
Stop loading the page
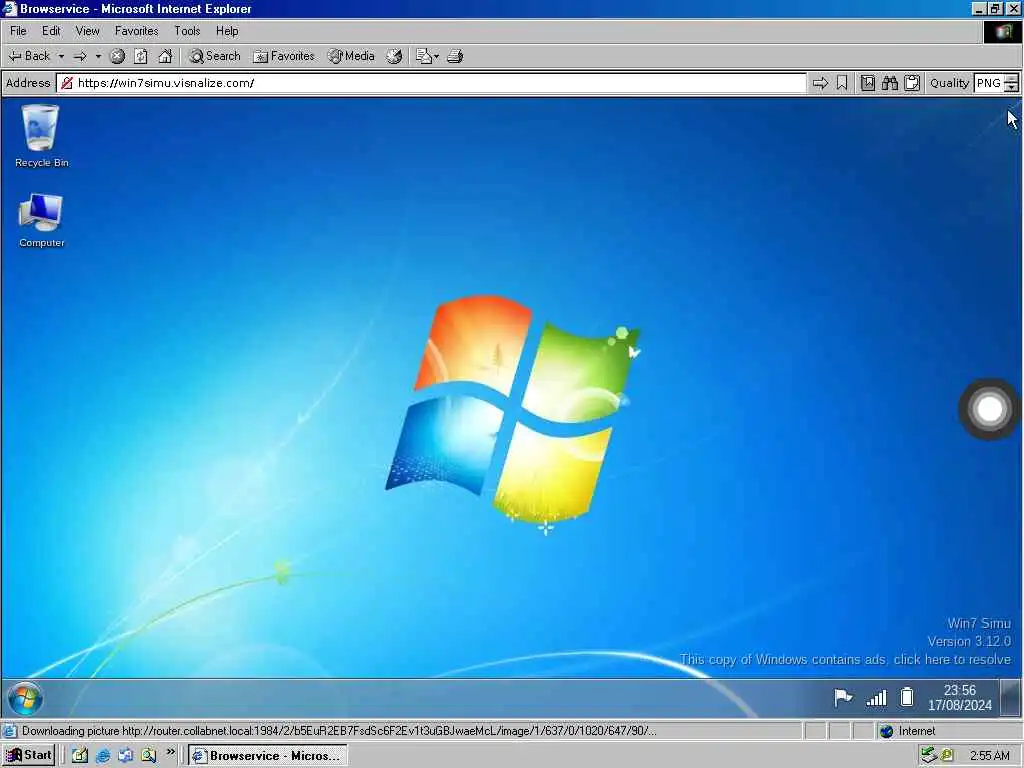pyautogui.click(x=118, y=56)
